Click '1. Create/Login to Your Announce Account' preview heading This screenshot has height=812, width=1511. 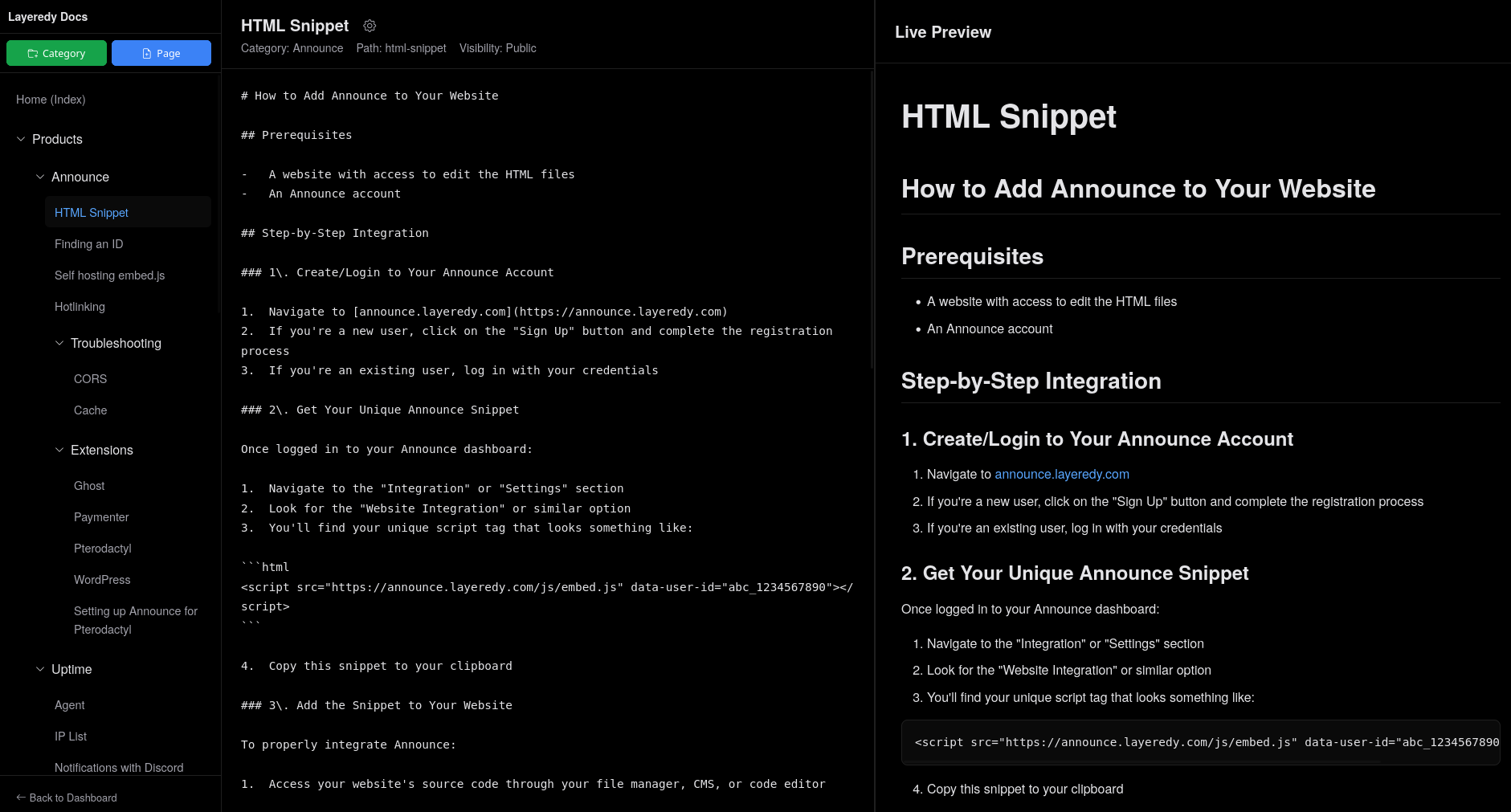coord(1097,439)
